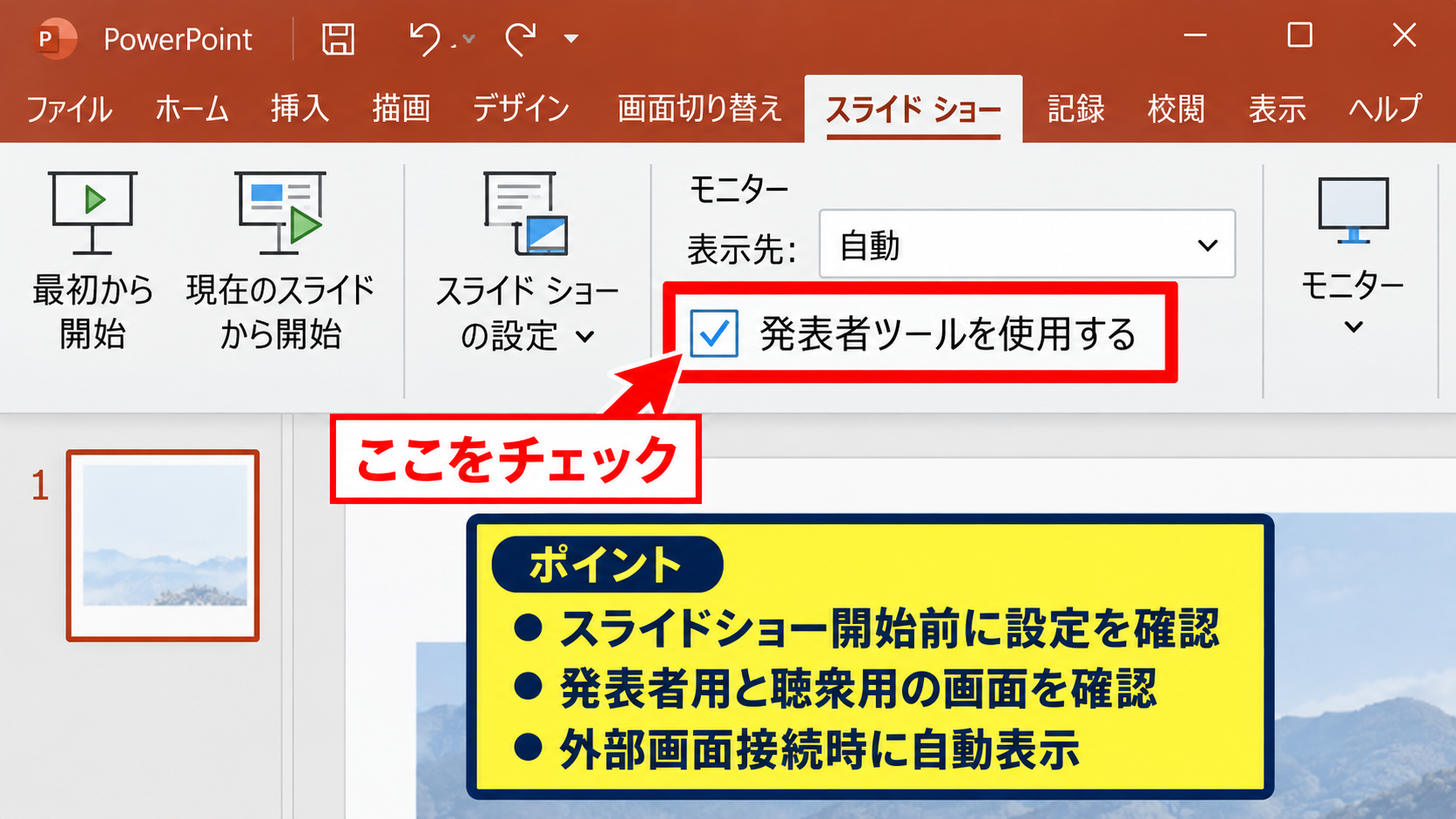This screenshot has width=1456, height=819.
Task: Redo the last action
Action: coord(521,39)
